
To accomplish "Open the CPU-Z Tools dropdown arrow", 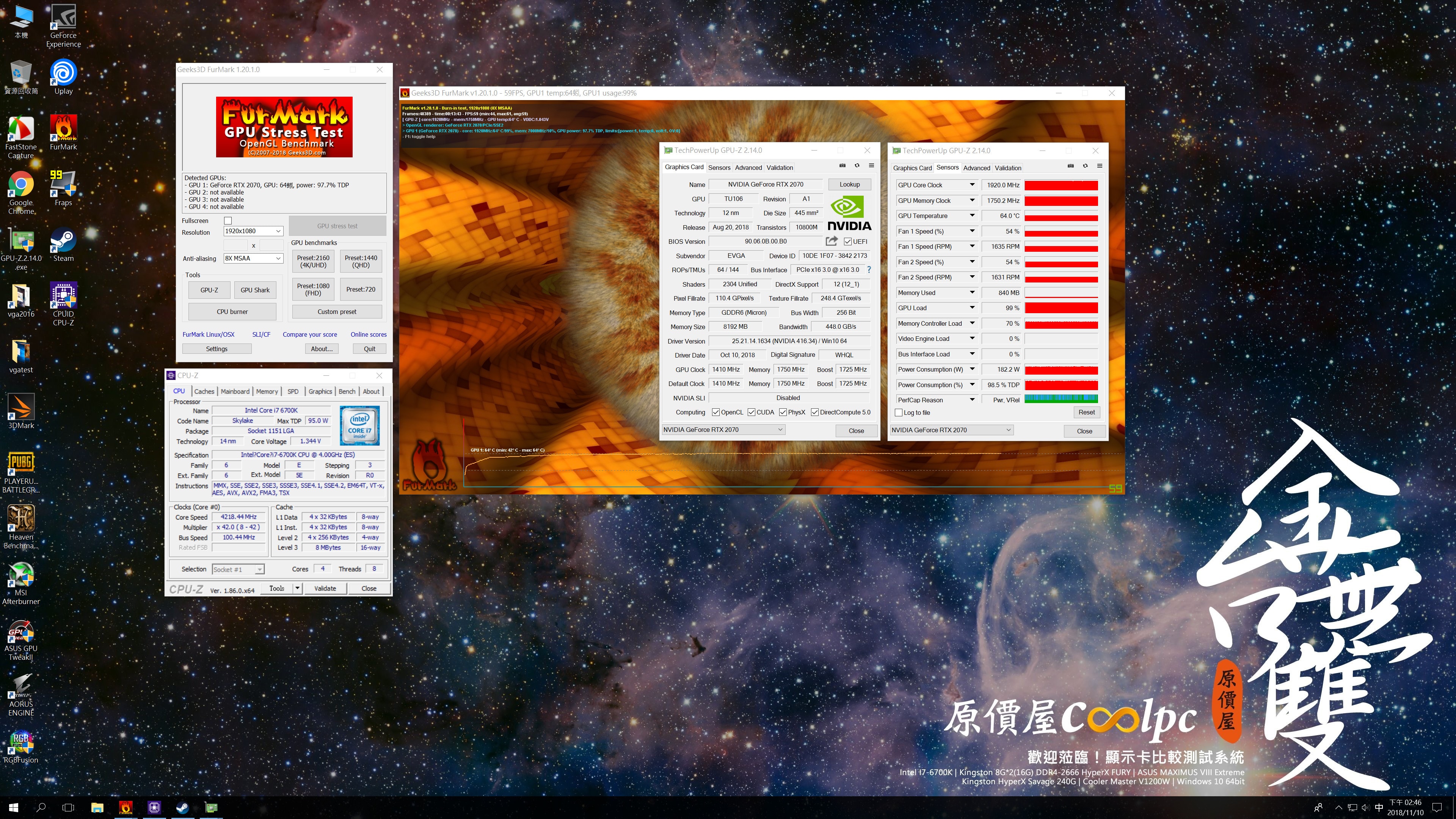I will click(297, 588).
